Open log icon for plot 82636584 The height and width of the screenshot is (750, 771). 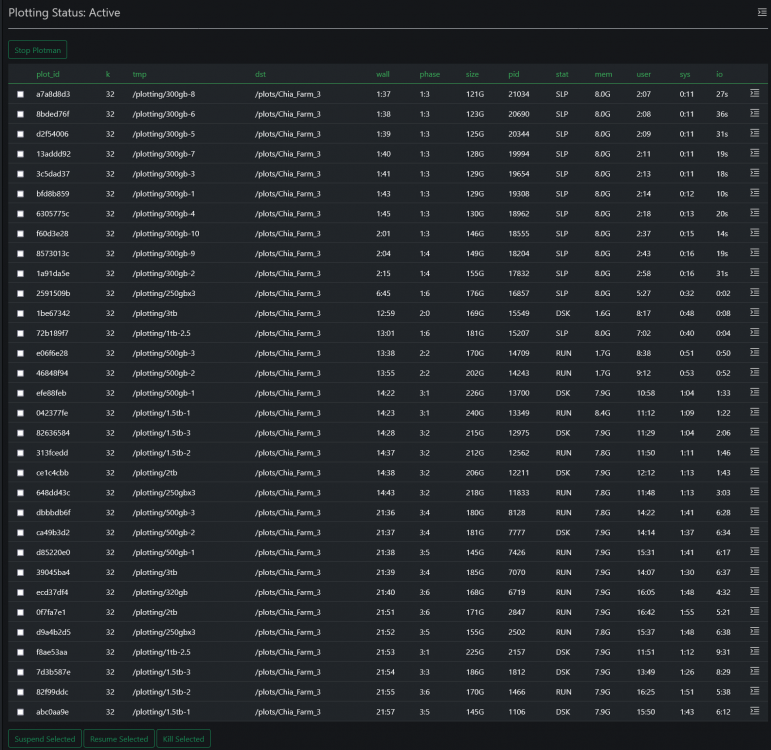pos(754,432)
